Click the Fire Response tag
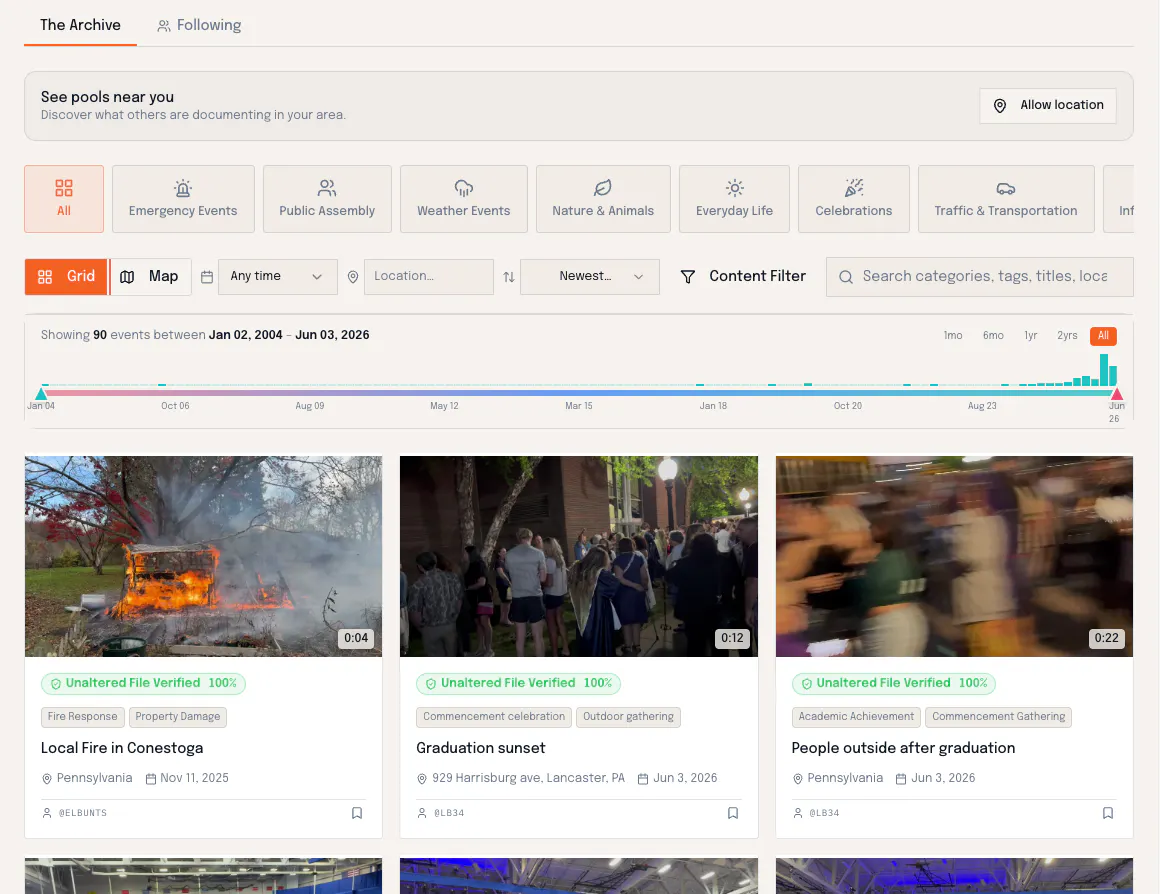This screenshot has height=894, width=1160. pos(82,716)
